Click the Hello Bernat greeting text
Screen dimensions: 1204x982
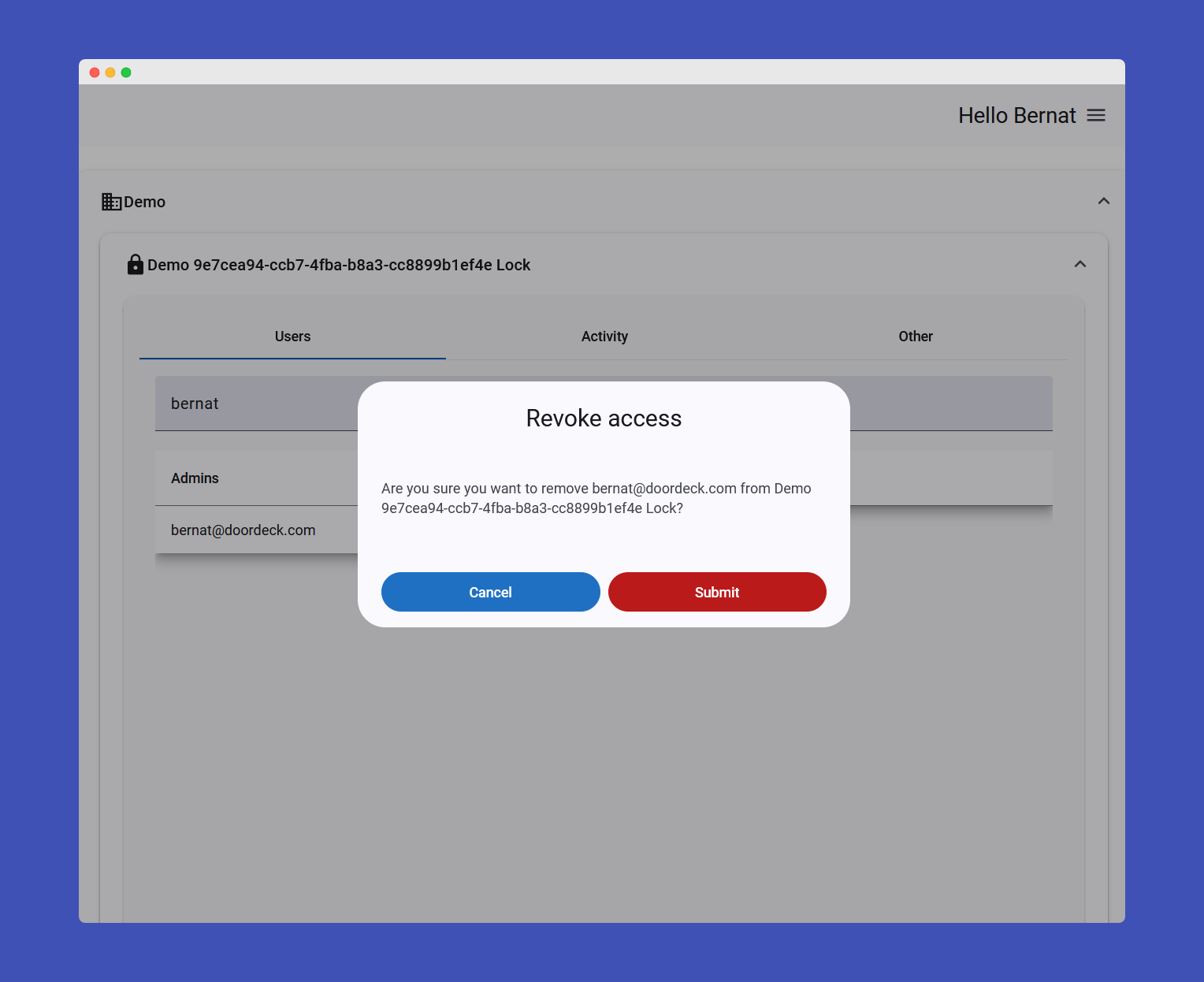1016,116
